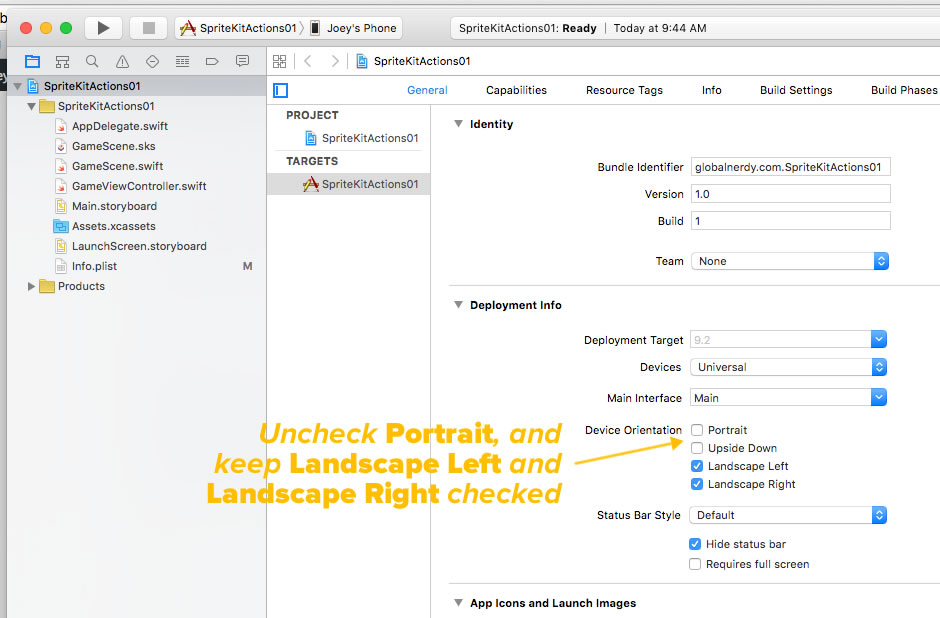
Task: Collapse the SpriteKitActions01 project root
Action: (x=17, y=86)
